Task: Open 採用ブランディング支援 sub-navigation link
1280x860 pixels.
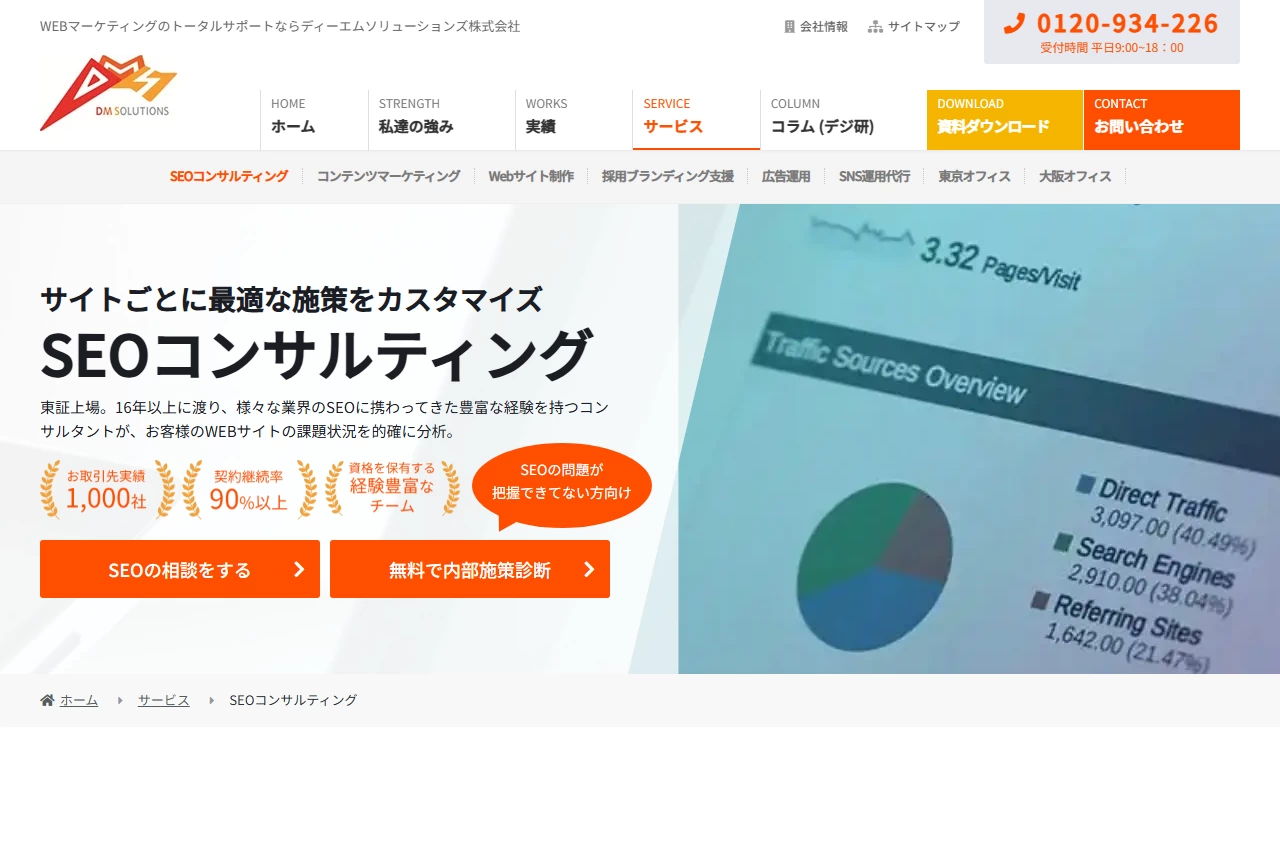Action: [x=668, y=176]
